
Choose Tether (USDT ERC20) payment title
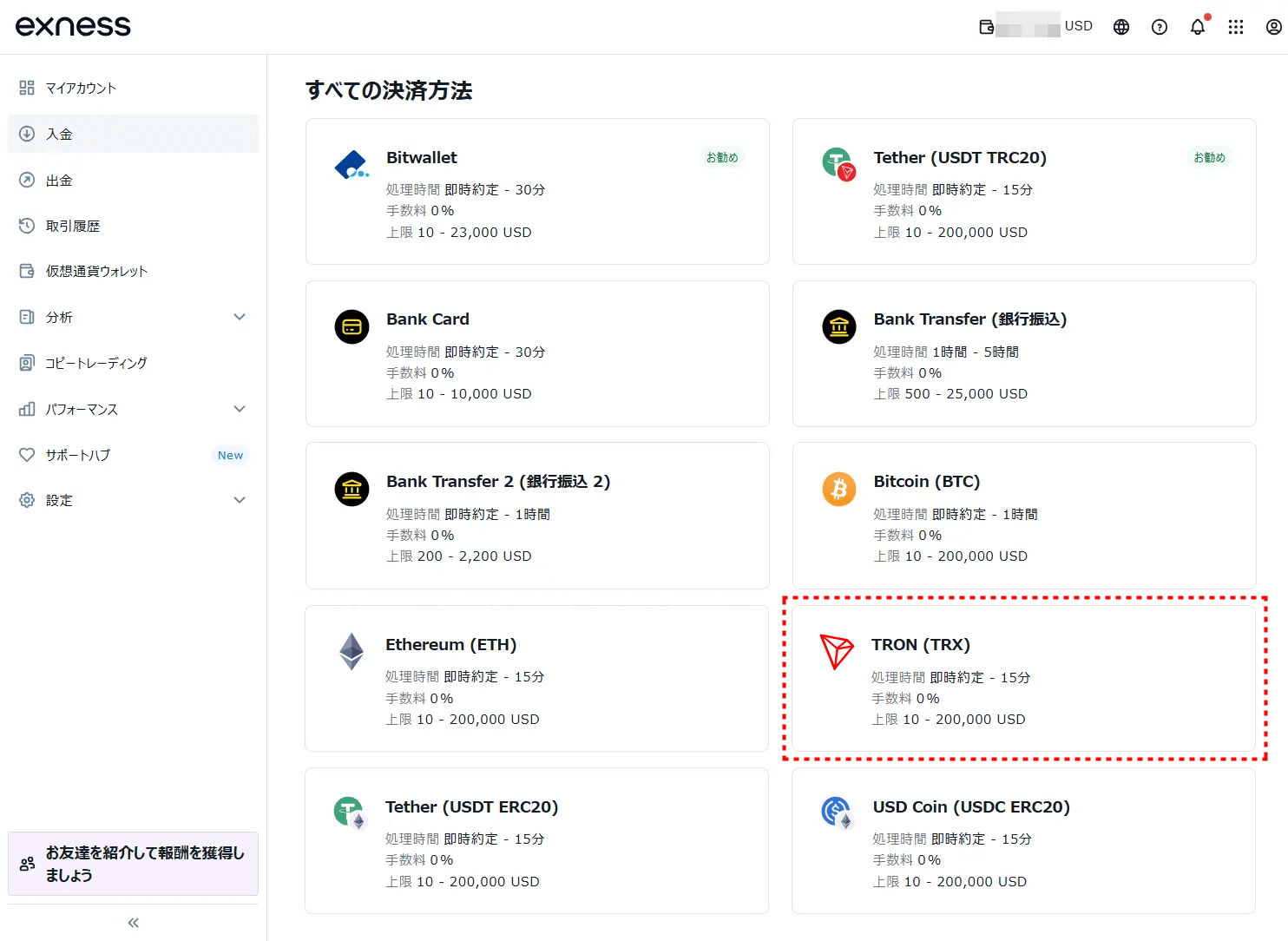(x=472, y=807)
